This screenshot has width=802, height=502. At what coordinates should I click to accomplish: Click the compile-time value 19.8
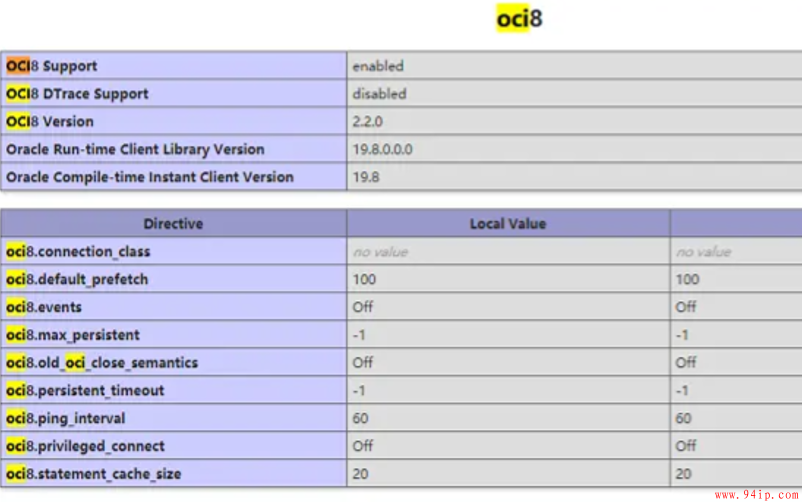tap(366, 177)
